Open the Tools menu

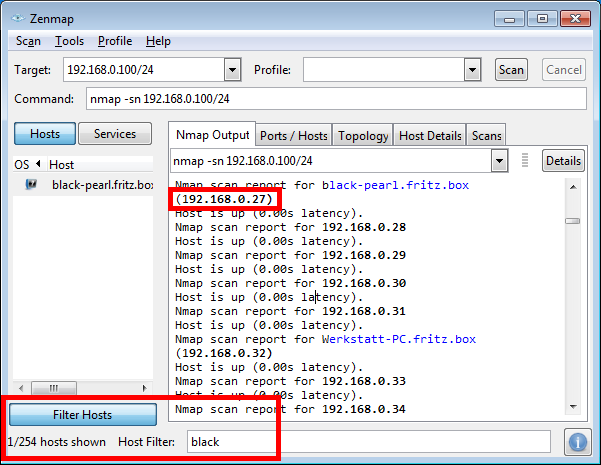tap(69, 41)
